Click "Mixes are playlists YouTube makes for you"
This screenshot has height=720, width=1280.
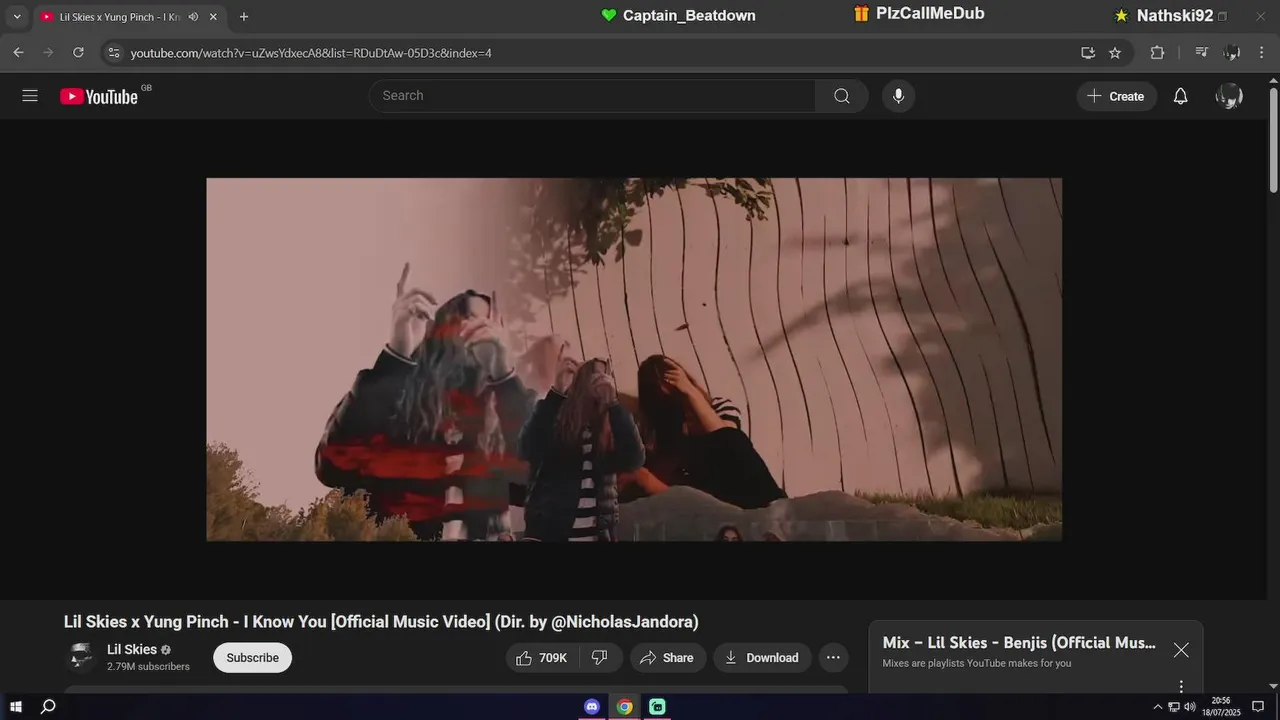click(x=977, y=663)
